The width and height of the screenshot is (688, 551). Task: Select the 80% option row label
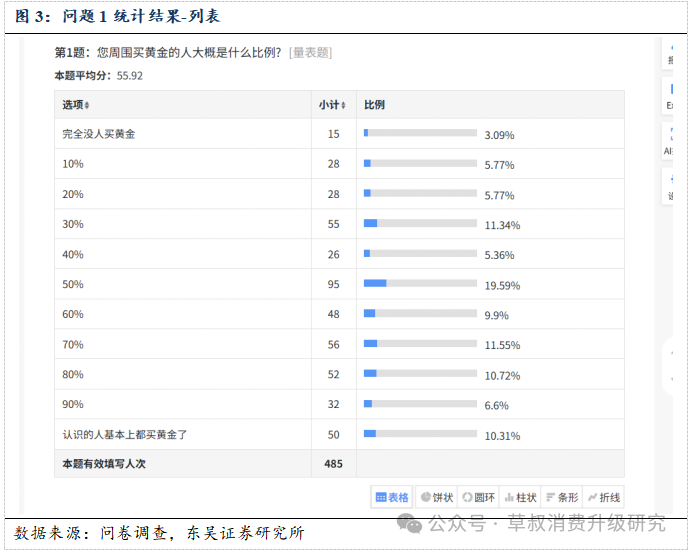pos(73,374)
